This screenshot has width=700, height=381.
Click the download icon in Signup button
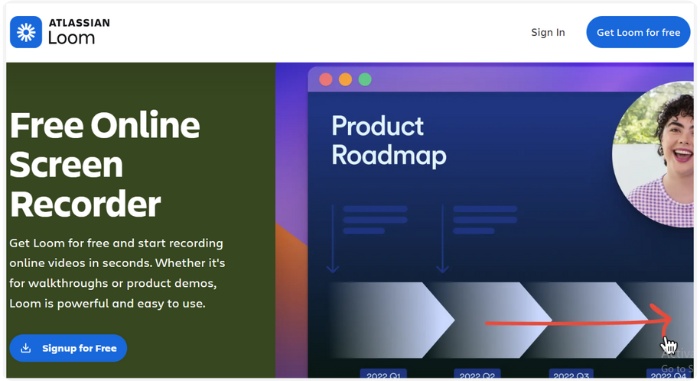(26, 348)
